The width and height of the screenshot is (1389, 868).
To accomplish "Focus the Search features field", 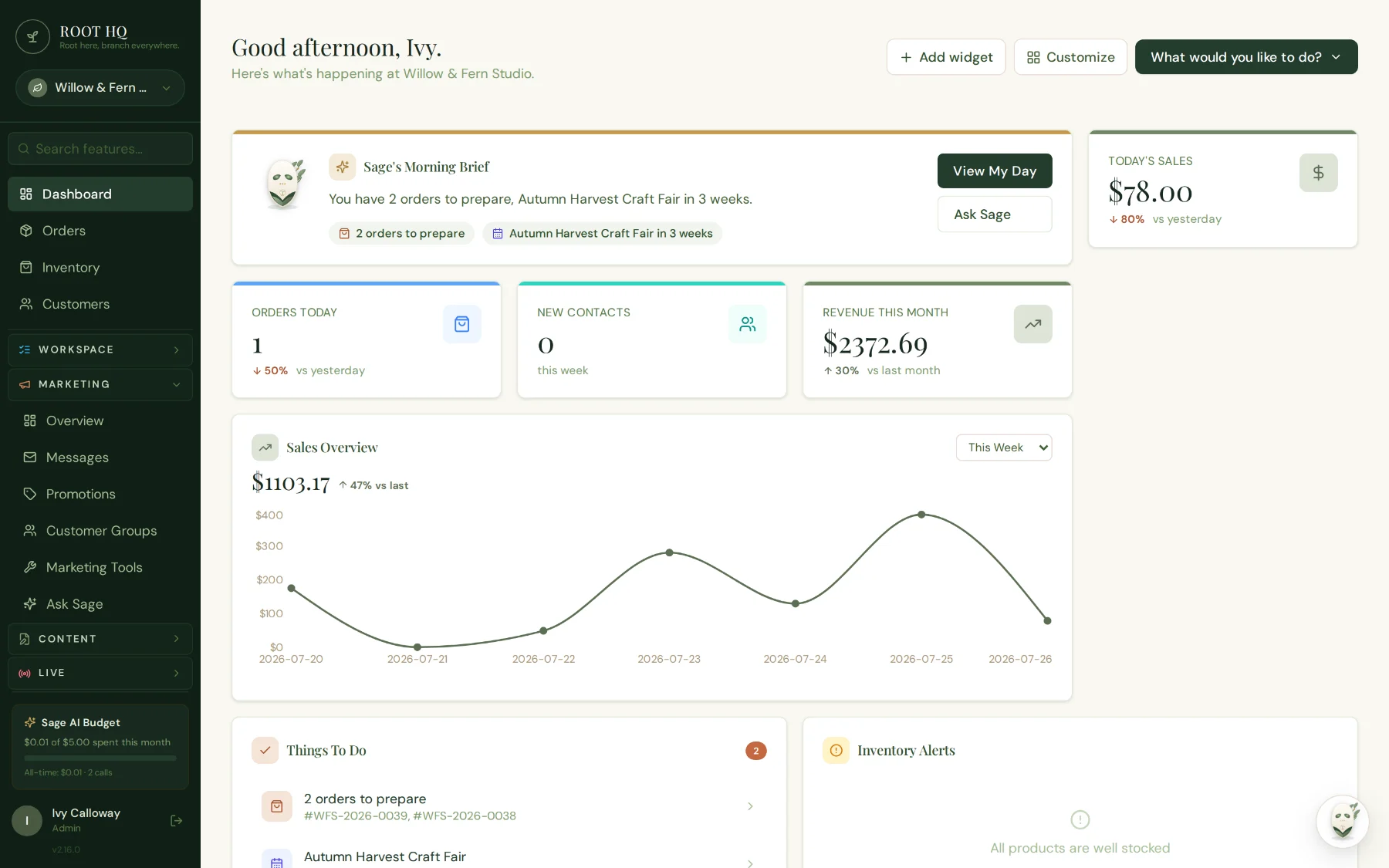I will pos(100,149).
